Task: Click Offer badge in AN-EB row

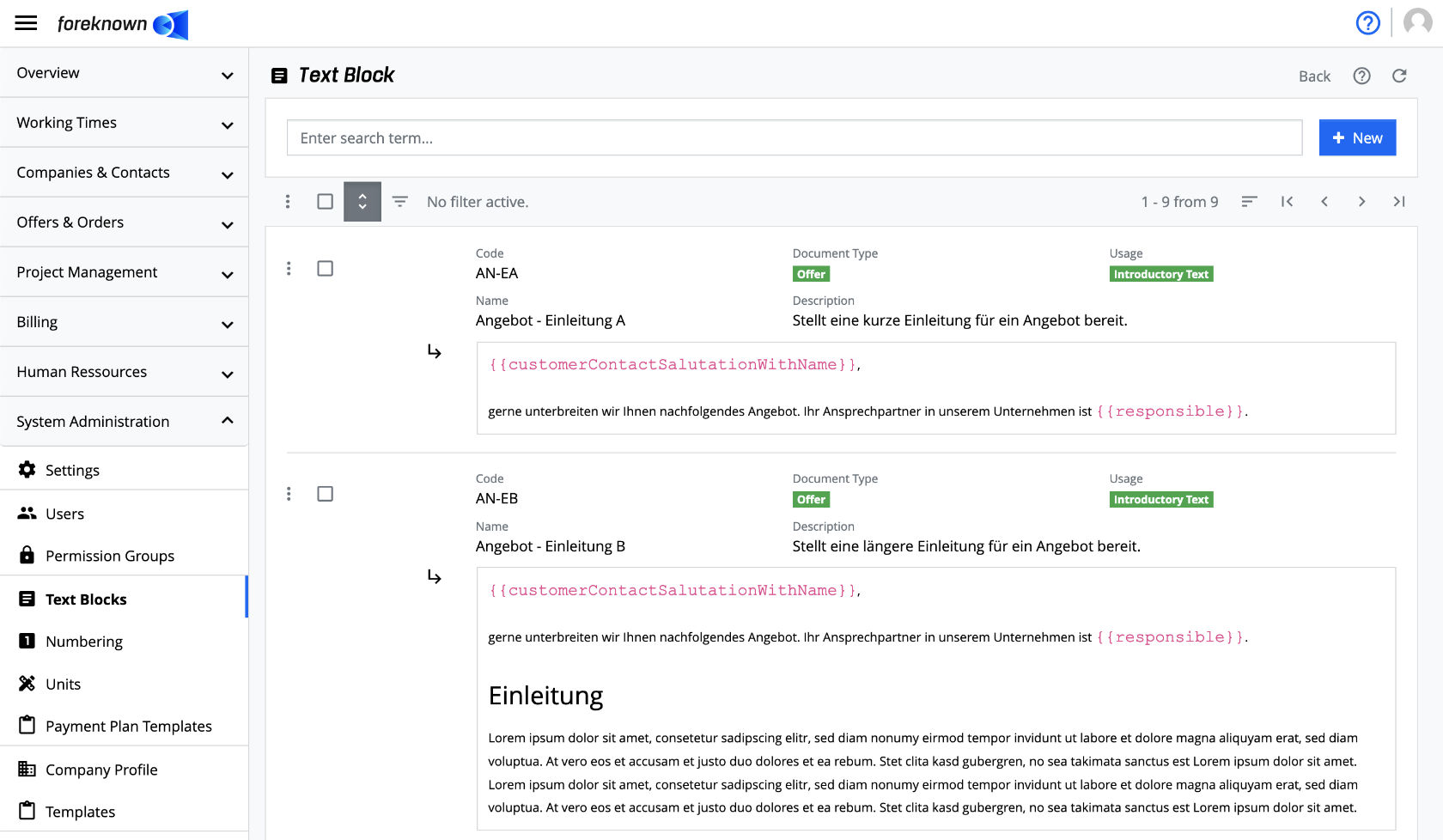Action: pyautogui.click(x=811, y=499)
